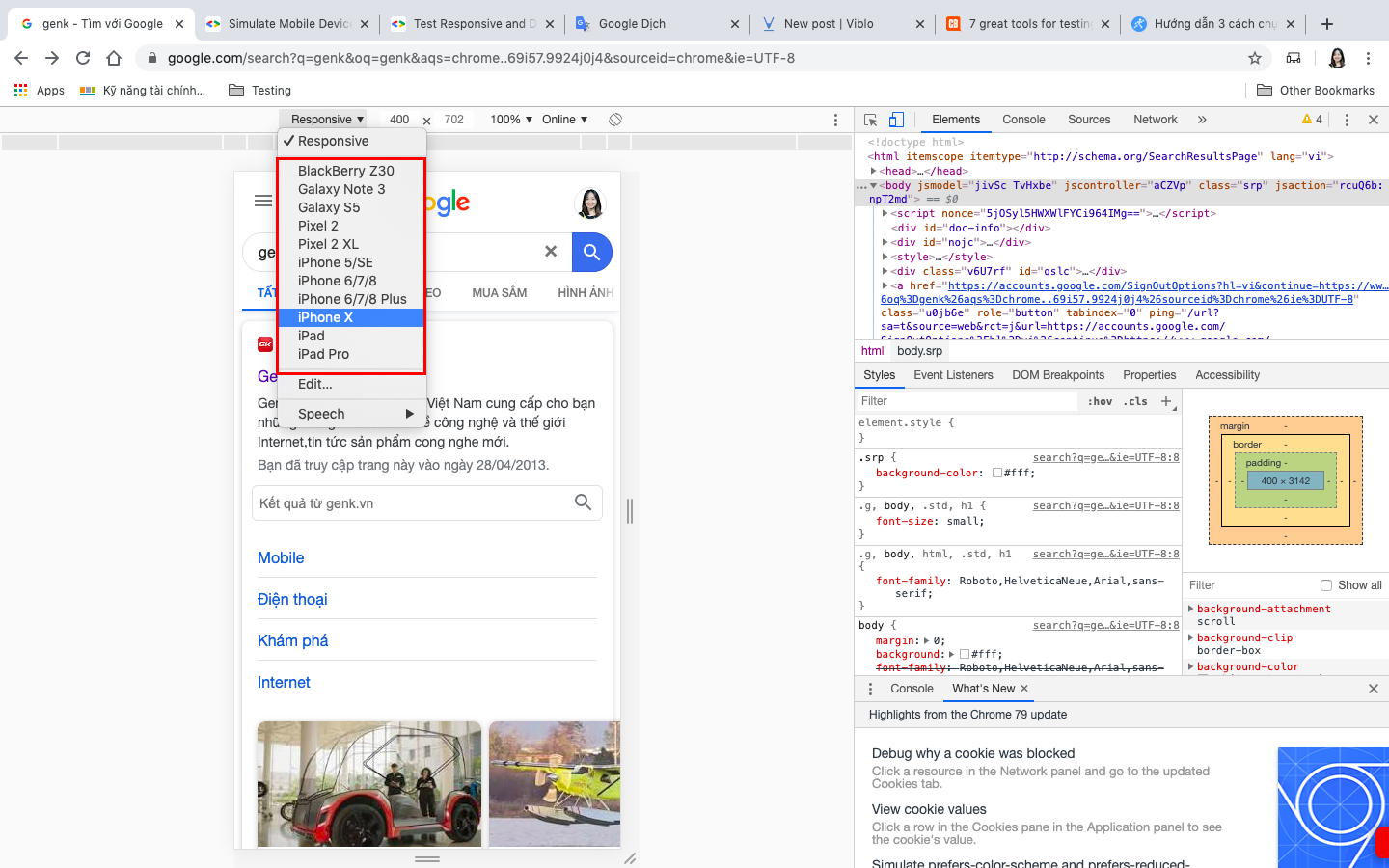Toggle the device toolbar icon in DevTools

click(x=896, y=120)
